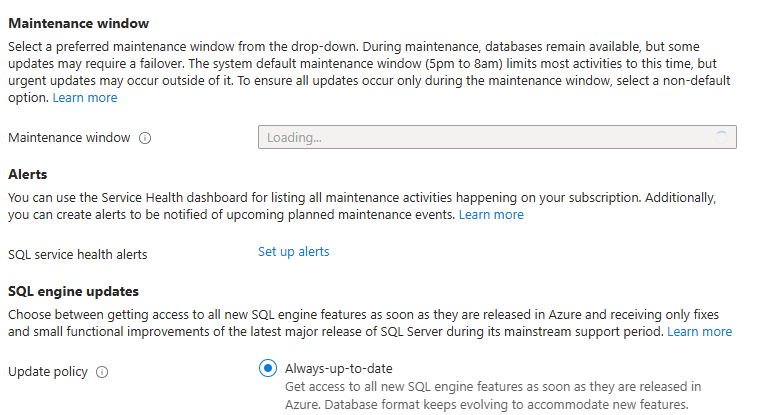Open Learn more link for SQL engine updates
This screenshot has height=415, width=757.
699,331
